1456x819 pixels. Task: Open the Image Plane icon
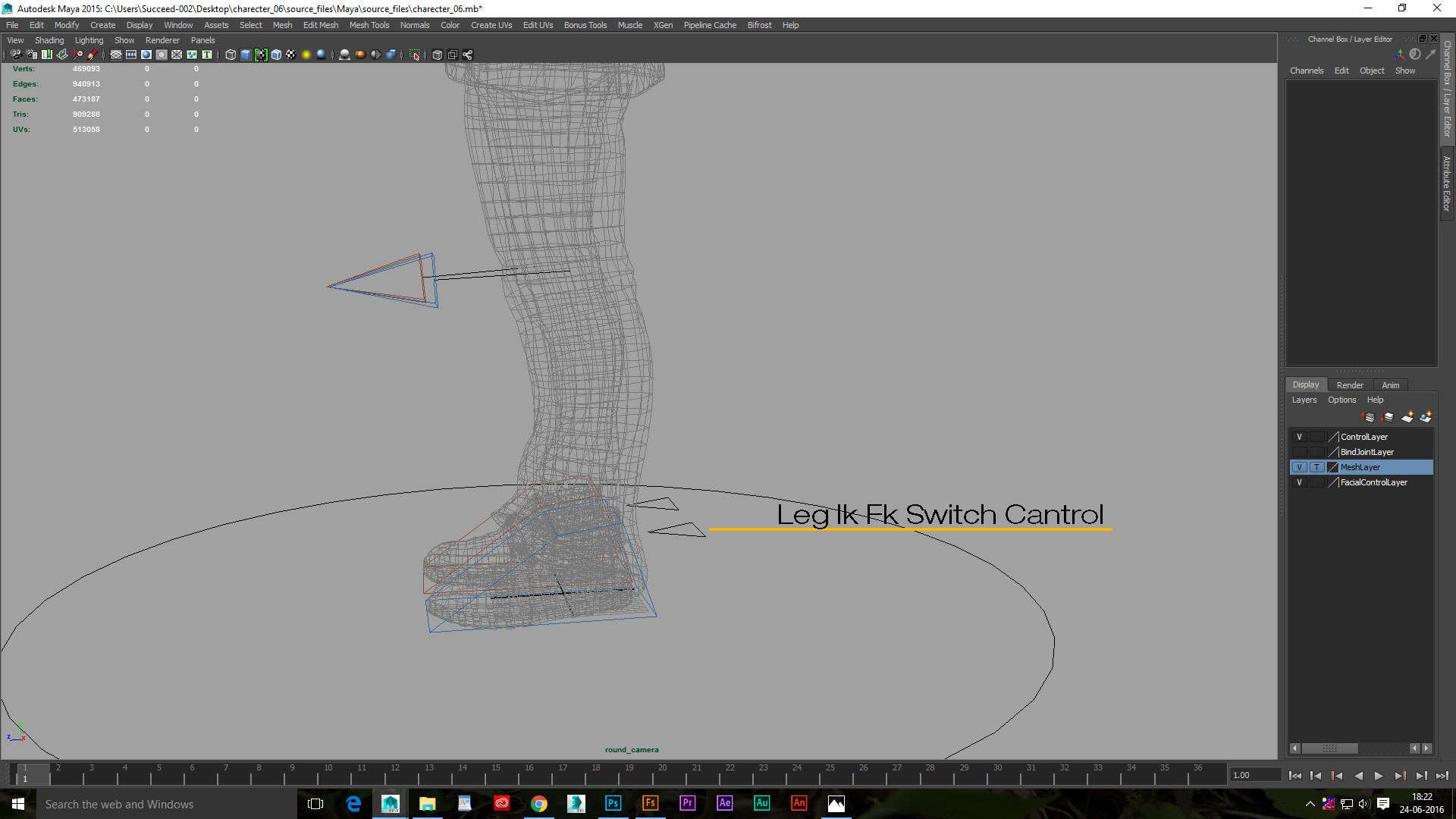[x=62, y=55]
